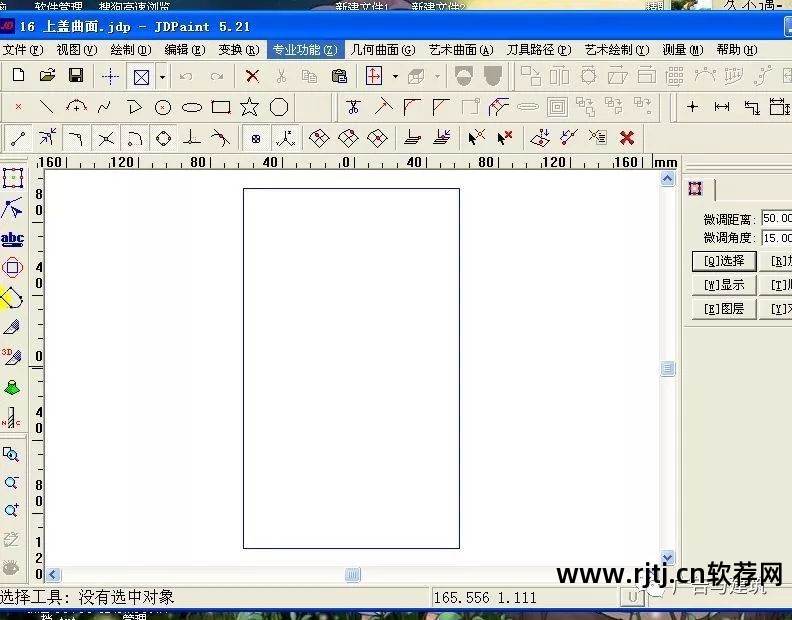Viewport: 792px width, 620px height.
Task: Select the circle drawing tool
Action: point(163,107)
